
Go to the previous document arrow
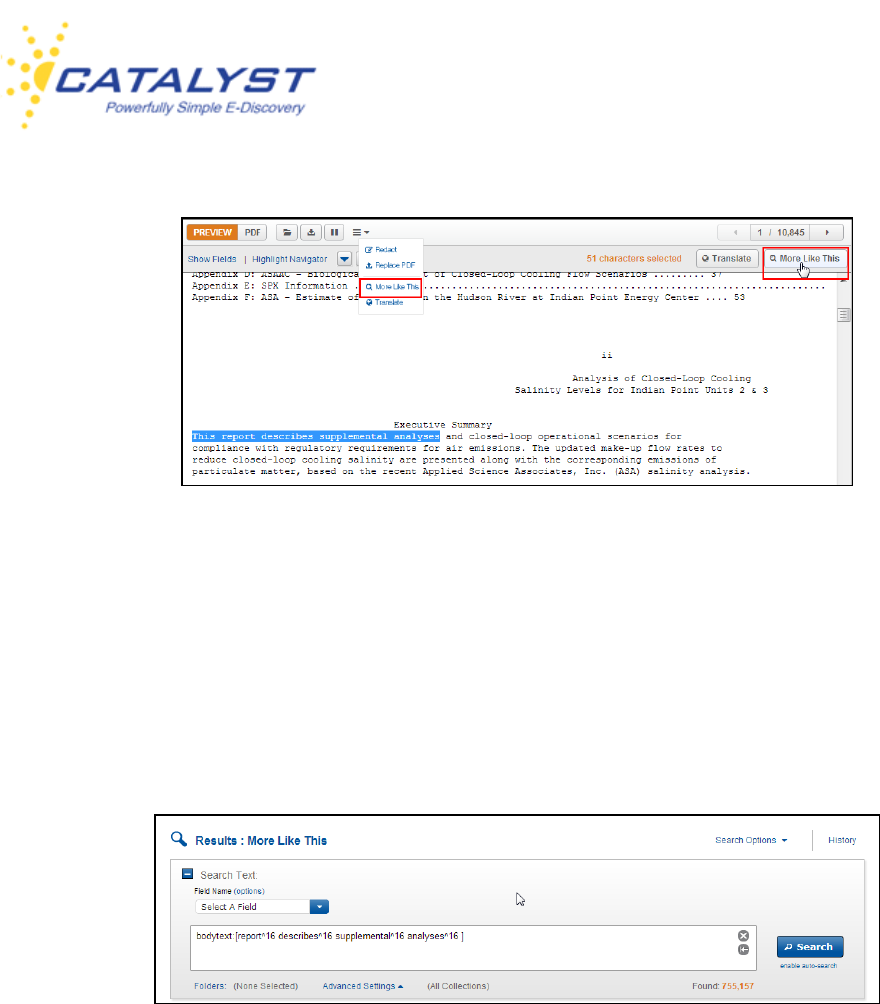click(735, 232)
